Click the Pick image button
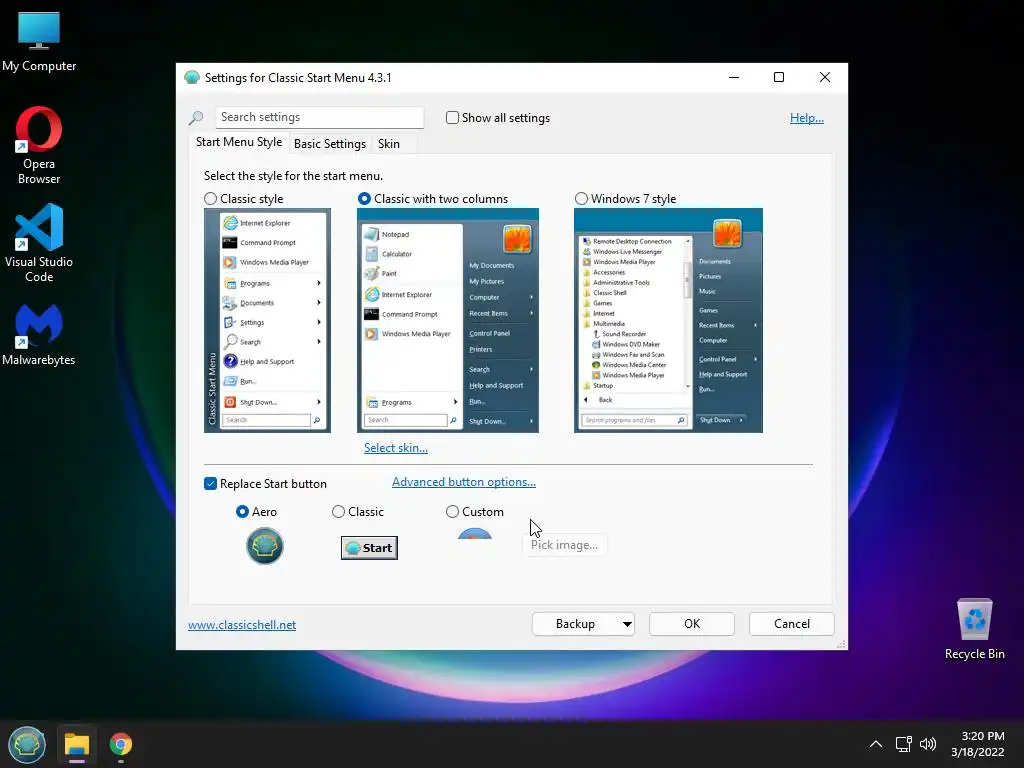The width and height of the screenshot is (1024, 768). pos(564,545)
